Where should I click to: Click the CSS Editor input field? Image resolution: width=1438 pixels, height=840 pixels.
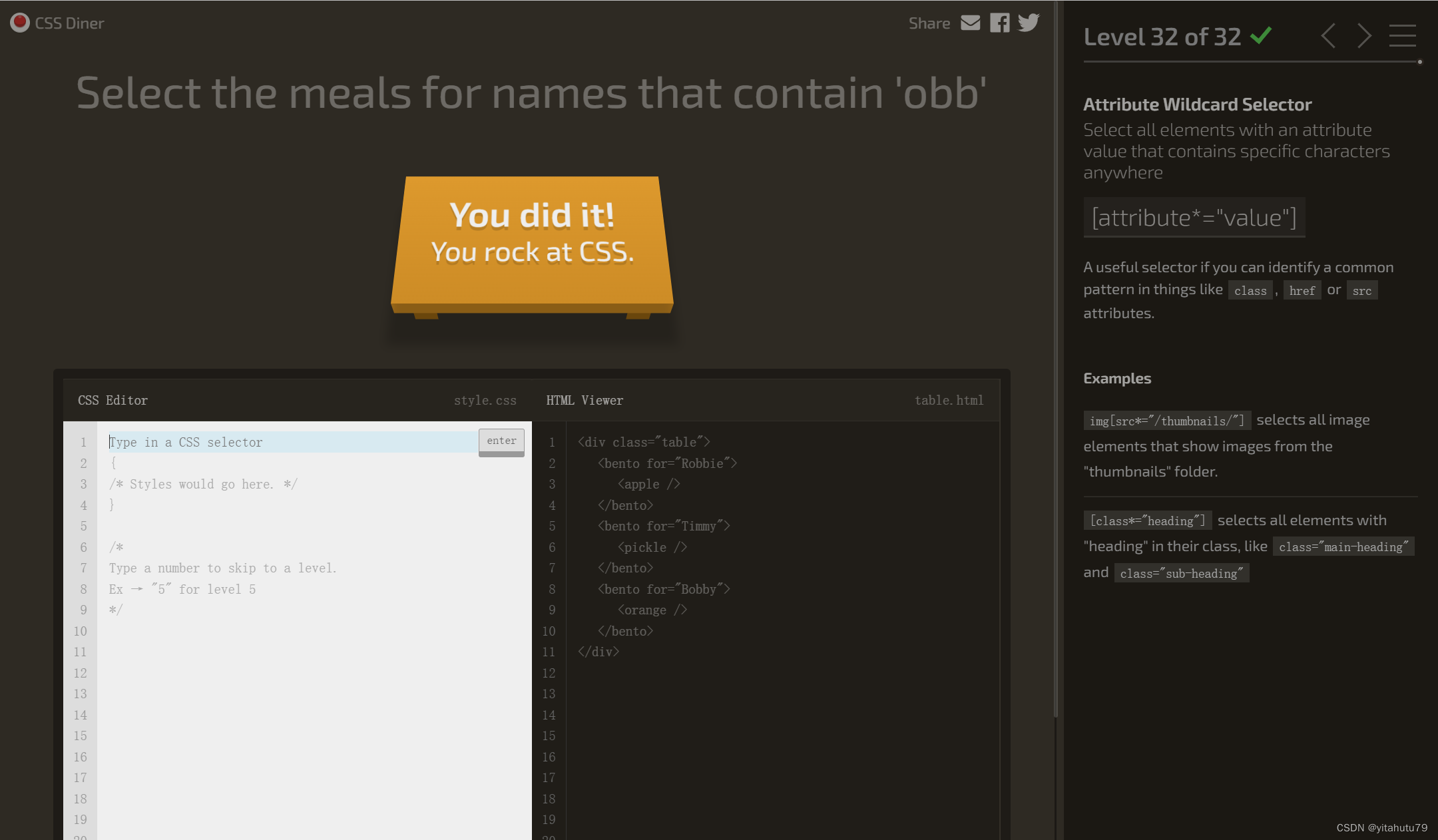290,441
